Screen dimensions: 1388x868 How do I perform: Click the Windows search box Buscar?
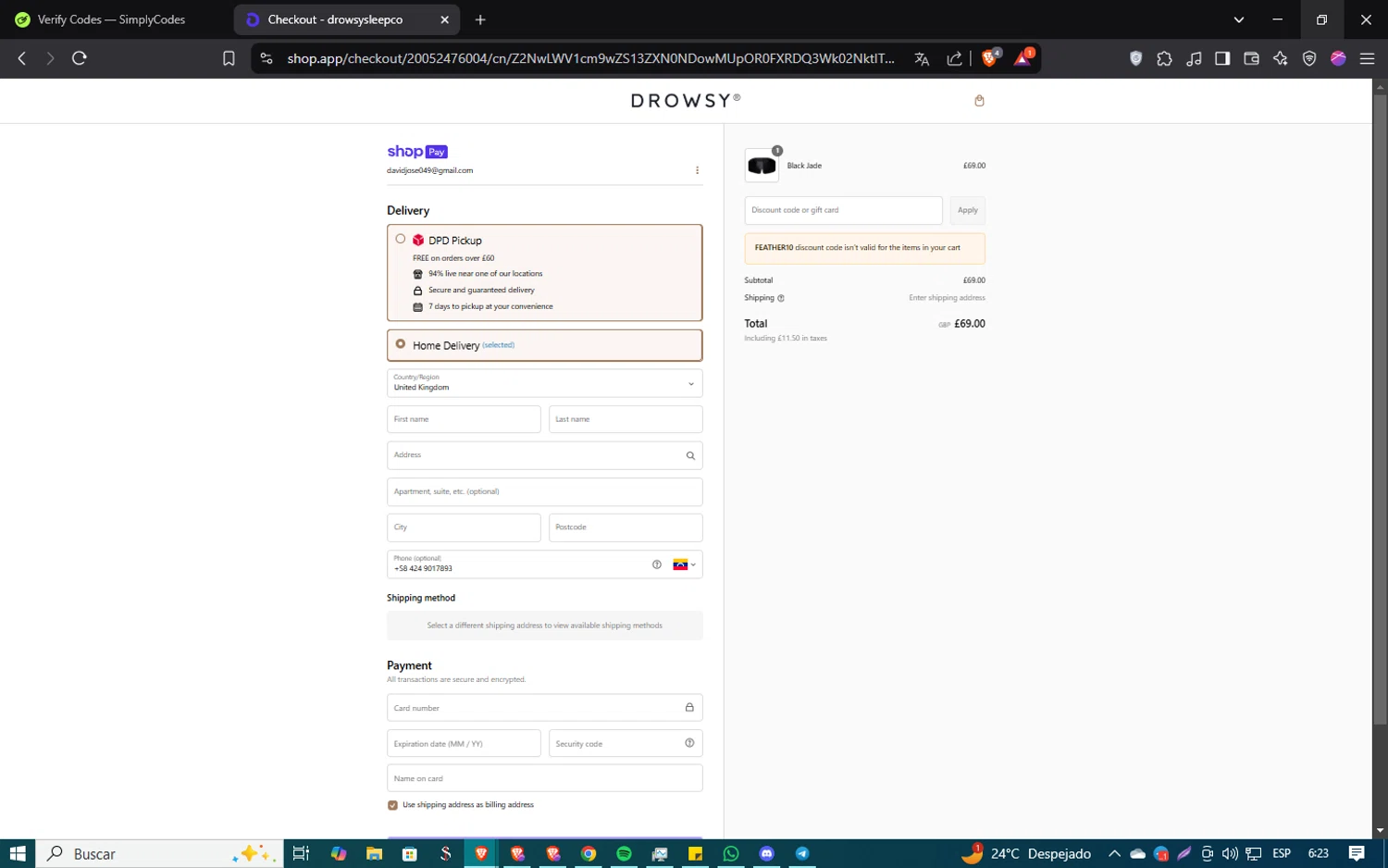[159, 853]
